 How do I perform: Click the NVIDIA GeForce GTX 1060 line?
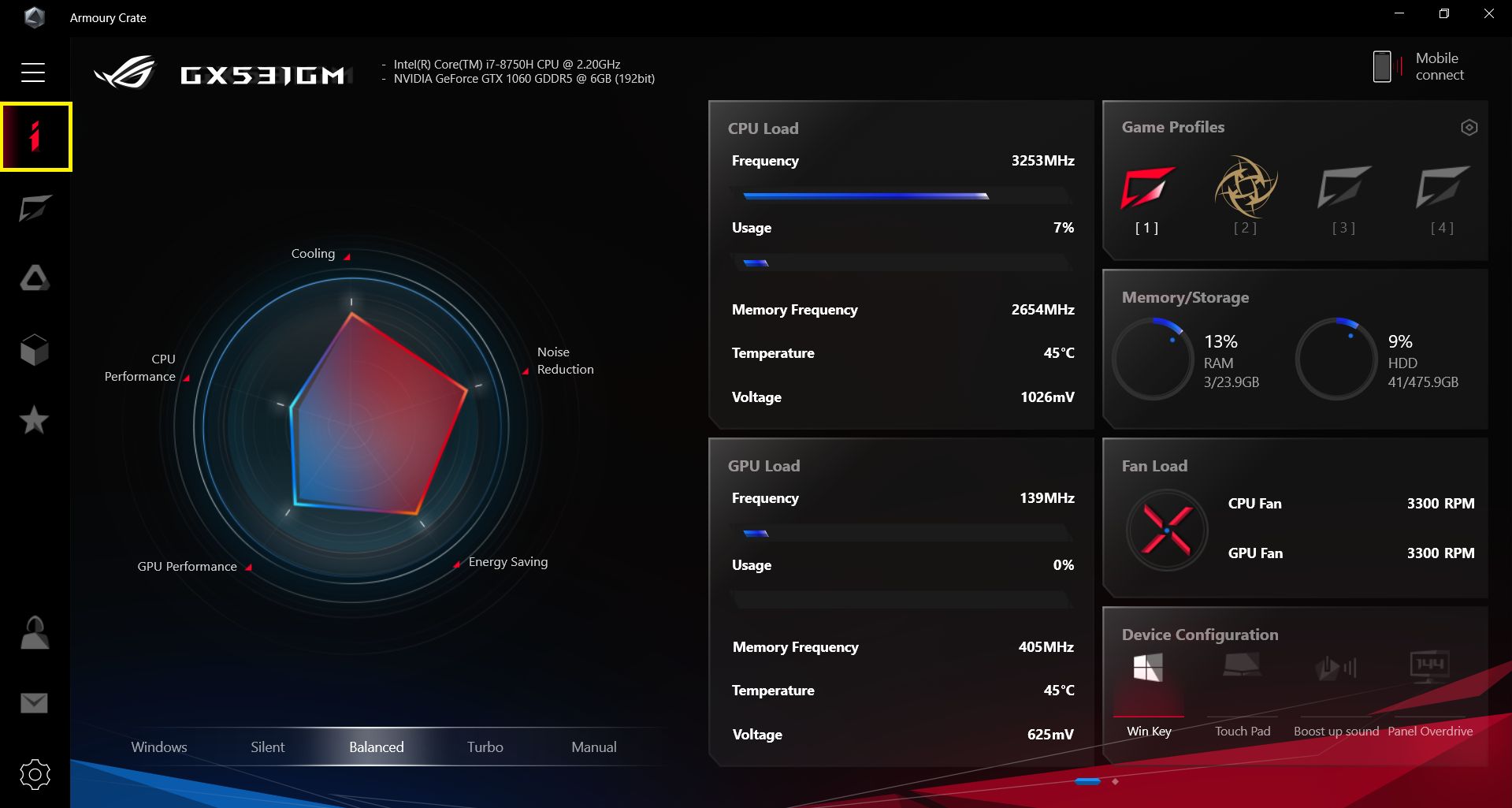point(524,78)
